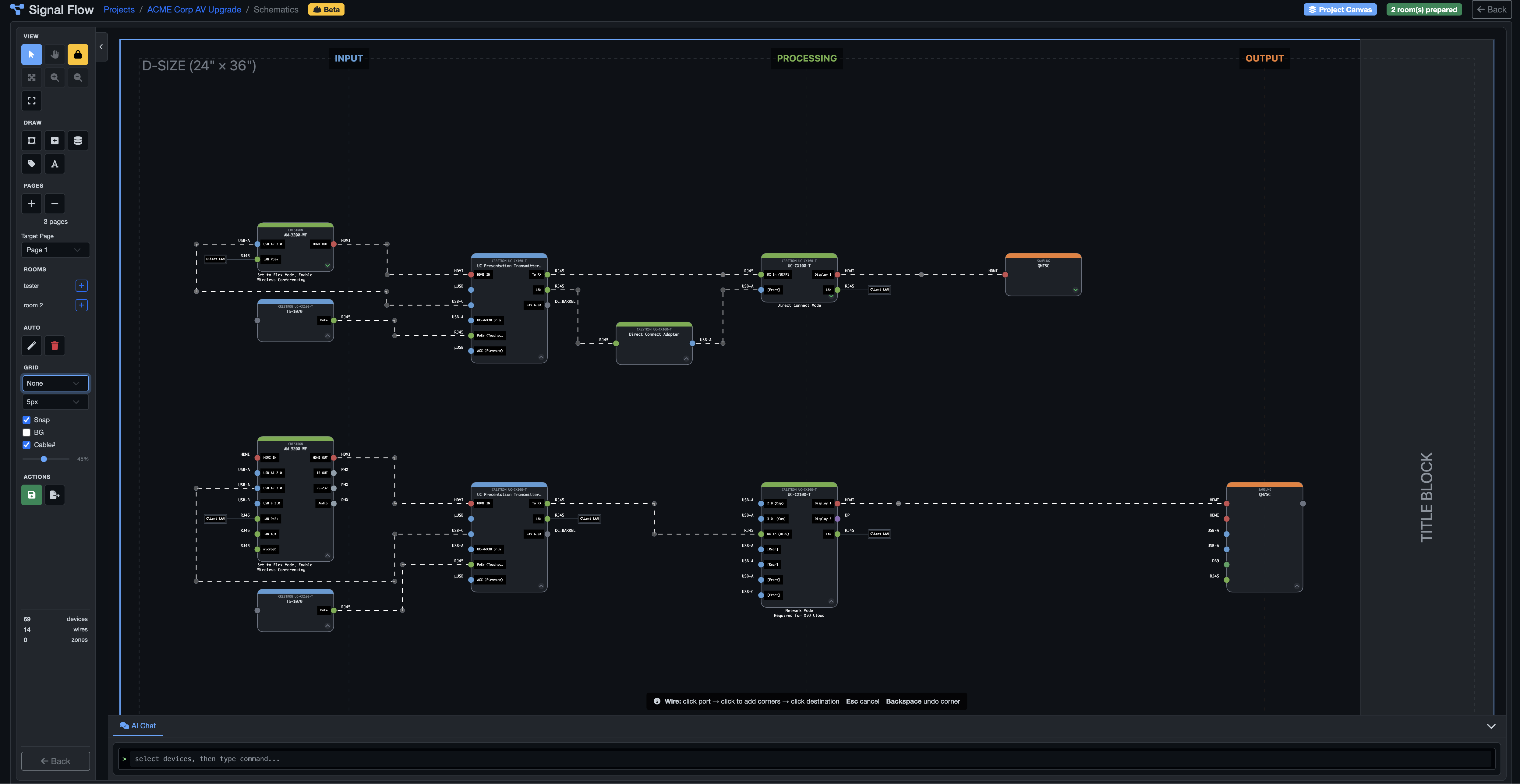This screenshot has height=784, width=1520.
Task: Open the device library database icon
Action: tap(78, 140)
